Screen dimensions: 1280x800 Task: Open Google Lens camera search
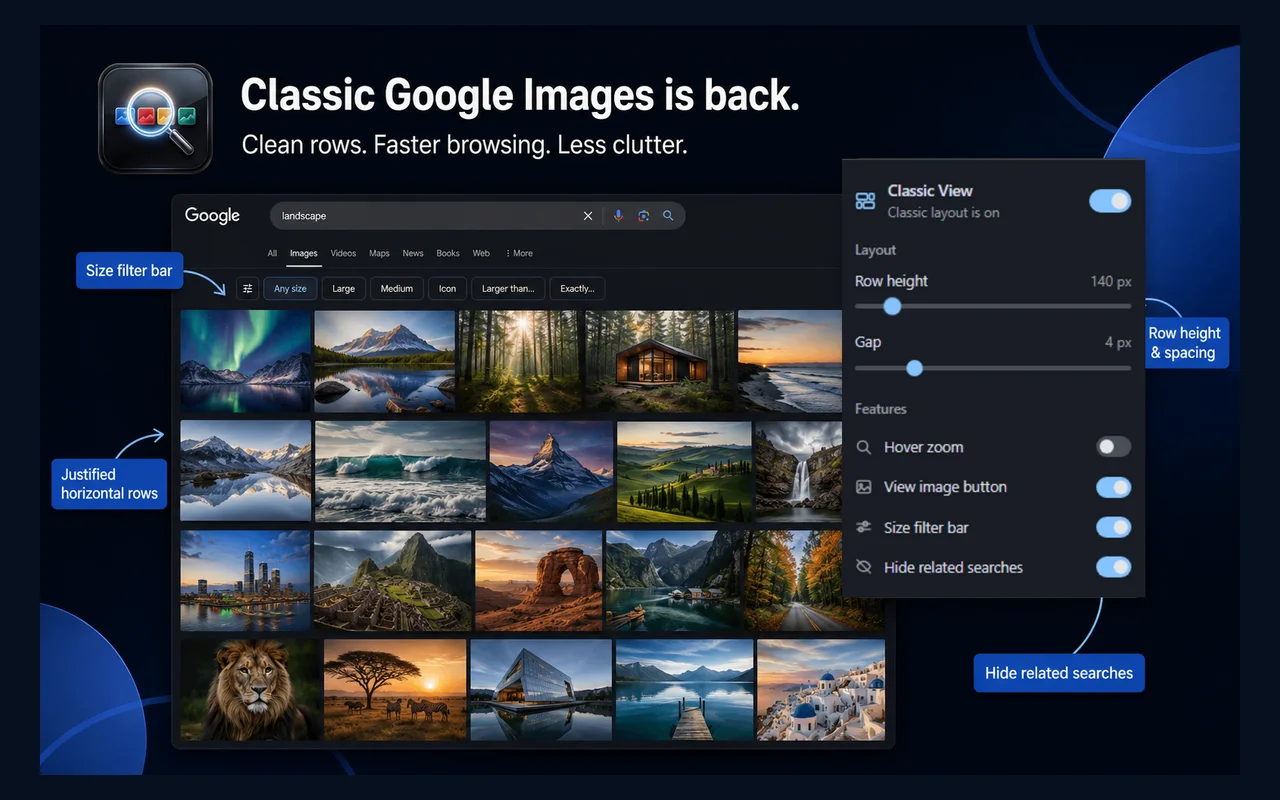(644, 216)
